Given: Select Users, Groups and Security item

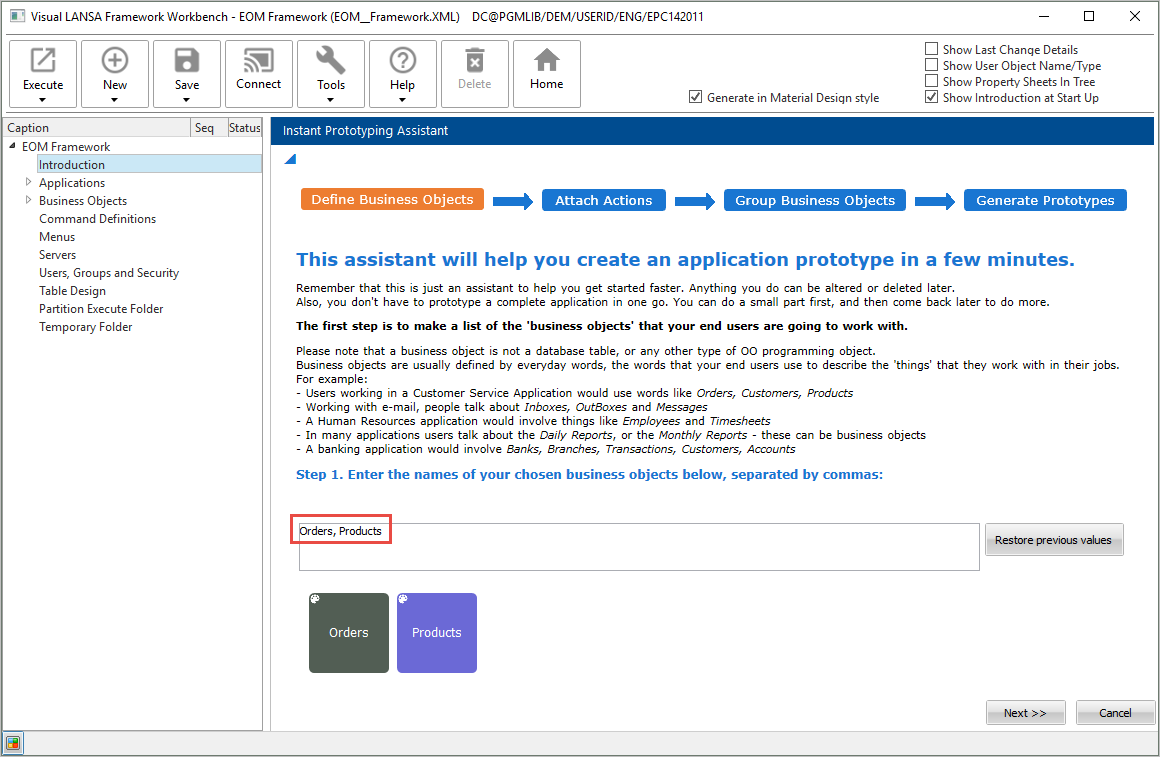Looking at the screenshot, I should click(109, 272).
